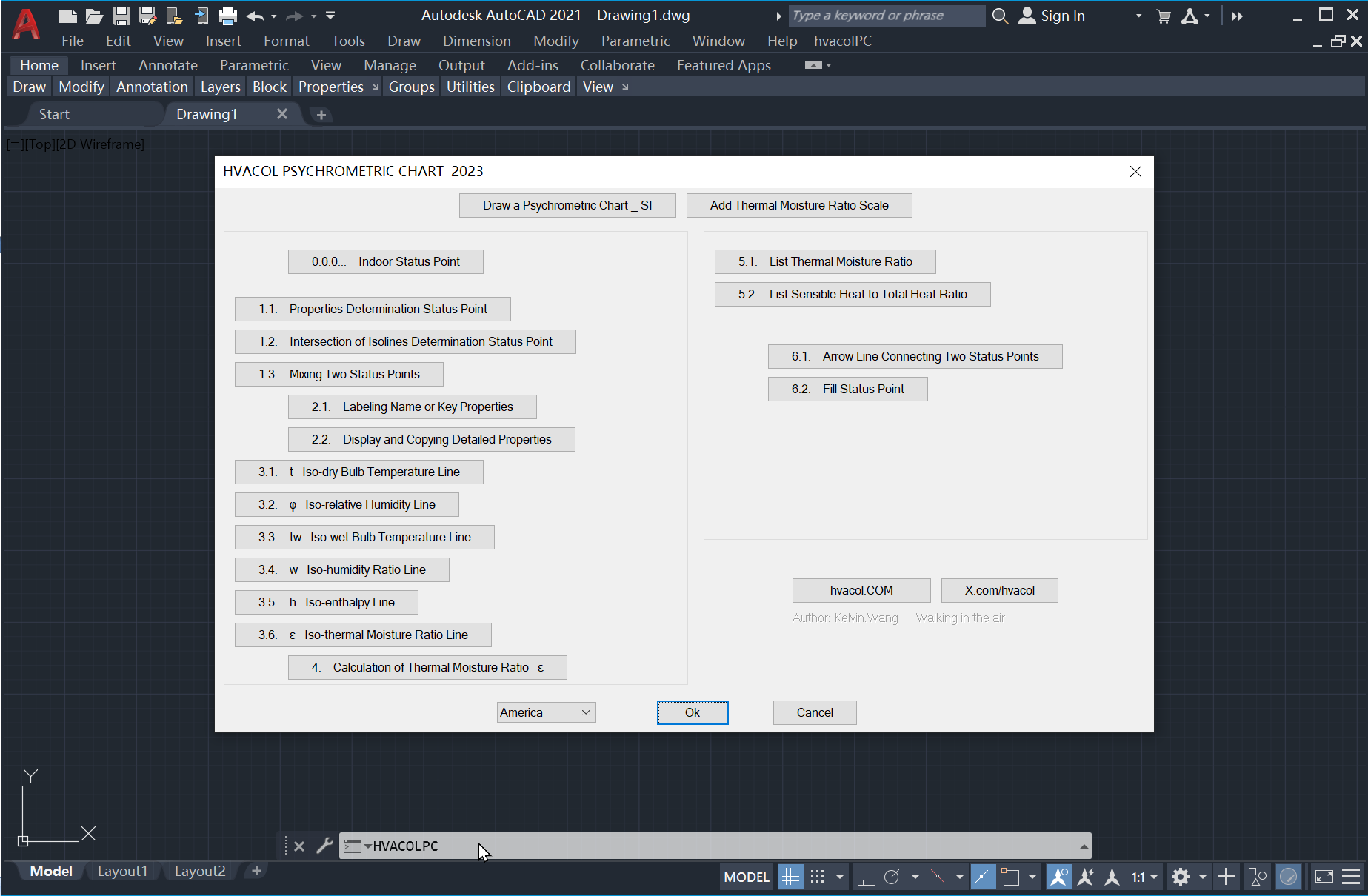Click the Autodesk A connect icon
The height and width of the screenshot is (896, 1368).
(x=1190, y=16)
